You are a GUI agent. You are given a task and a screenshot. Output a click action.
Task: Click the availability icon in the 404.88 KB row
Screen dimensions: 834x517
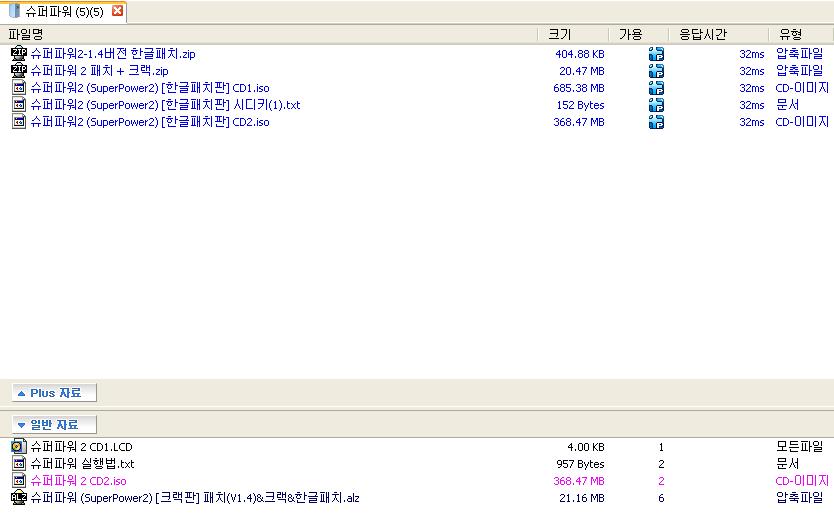[656, 54]
